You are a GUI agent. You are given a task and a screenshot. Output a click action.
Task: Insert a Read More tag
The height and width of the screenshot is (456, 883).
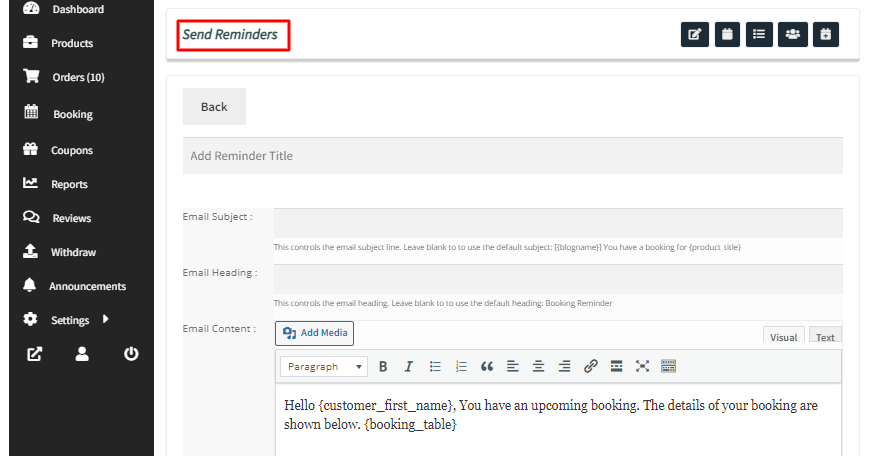click(617, 366)
